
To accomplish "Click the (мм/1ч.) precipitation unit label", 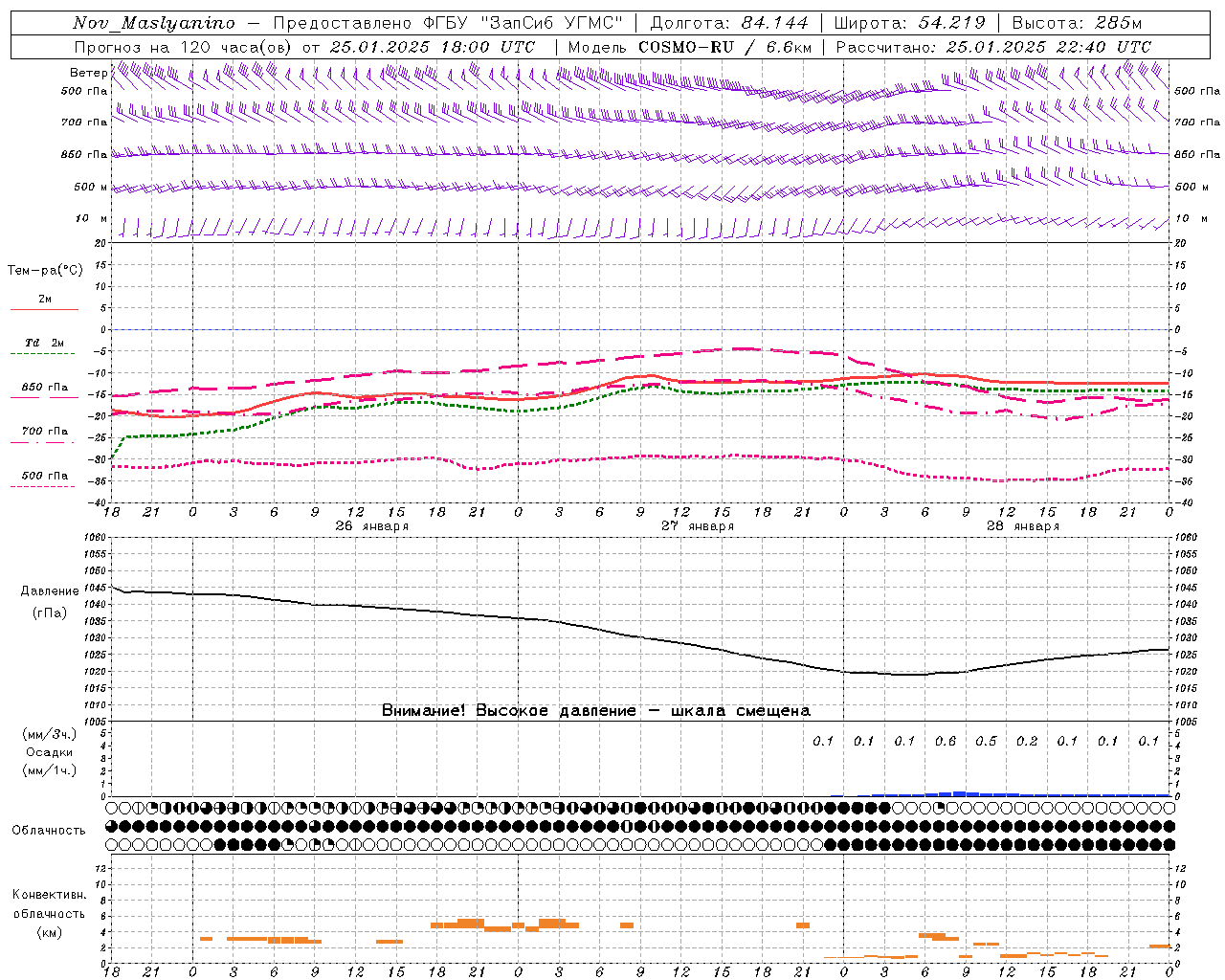I will pos(49,770).
